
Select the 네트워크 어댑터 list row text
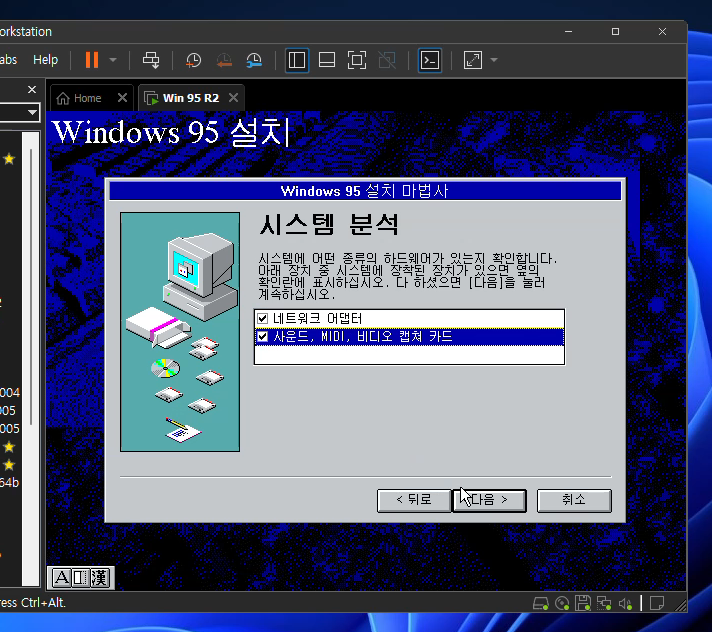pos(317,318)
